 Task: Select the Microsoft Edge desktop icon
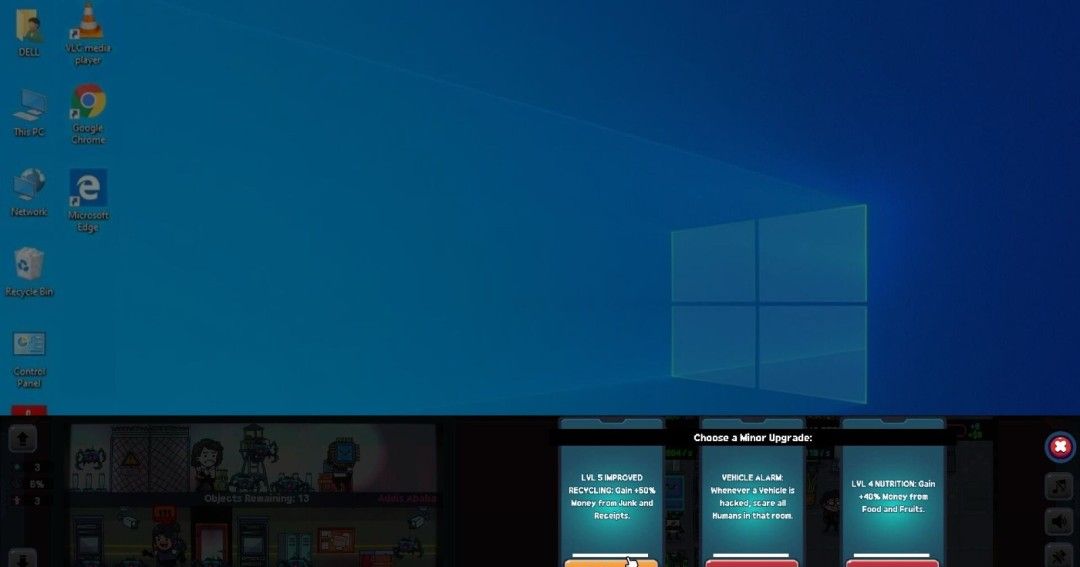(88, 188)
